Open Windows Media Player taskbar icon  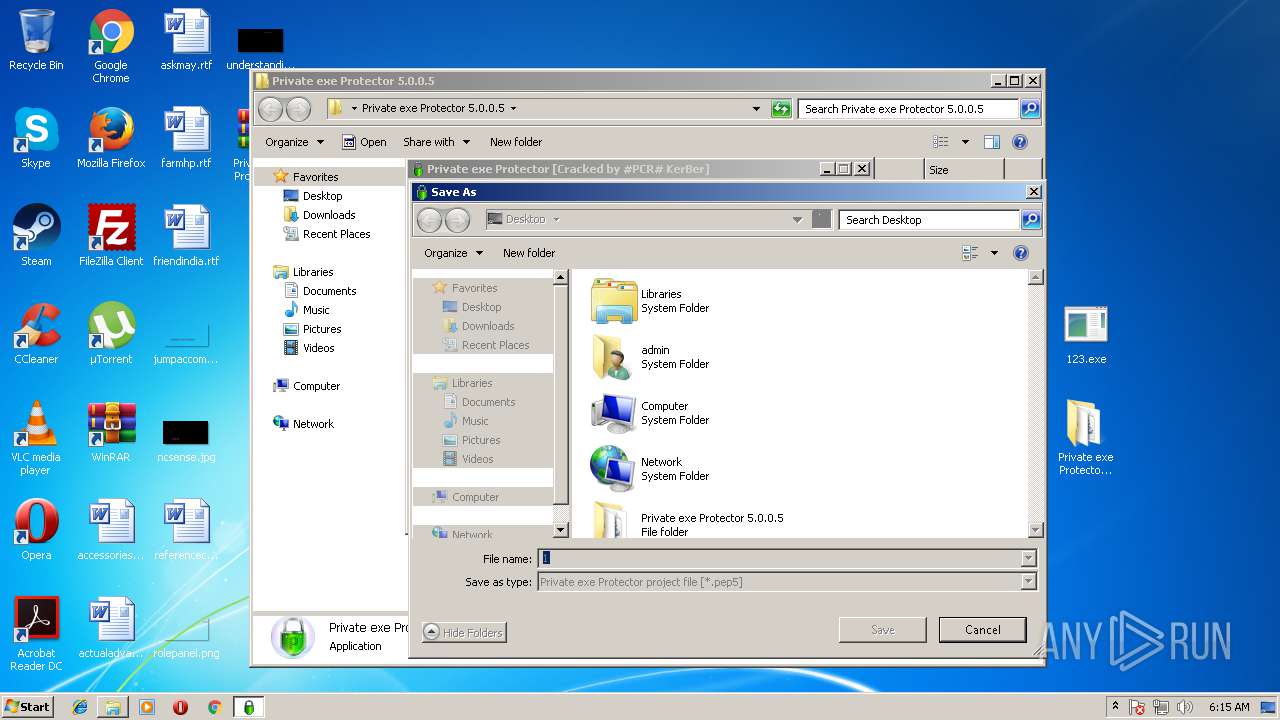click(147, 707)
